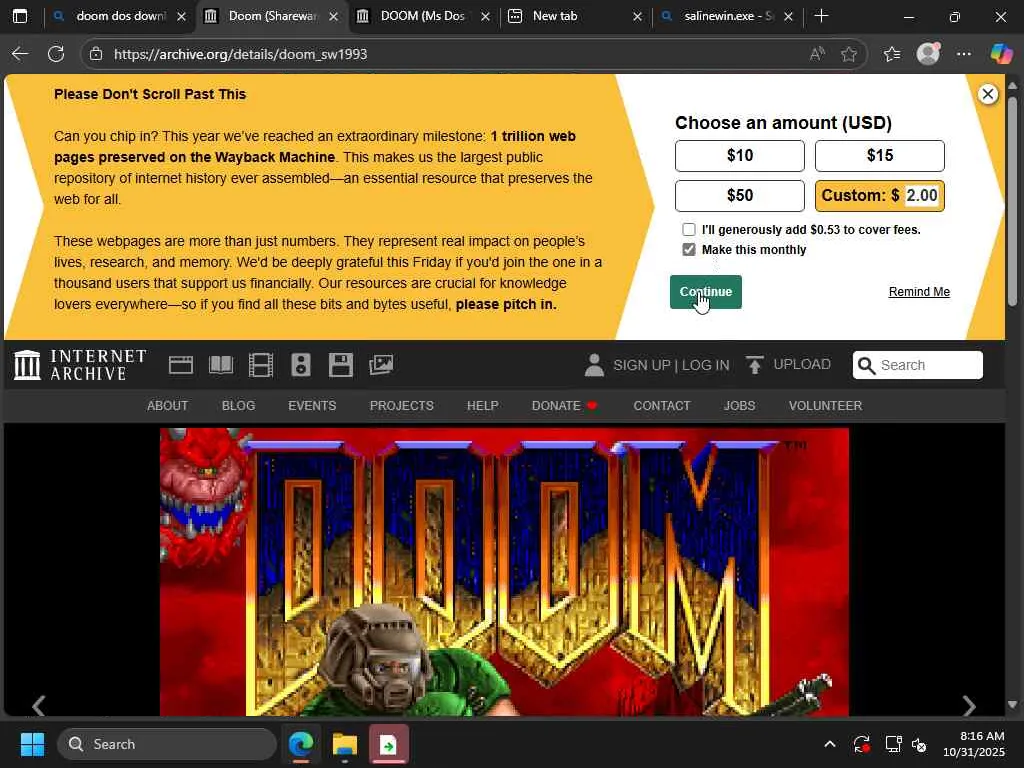
Task: Add page to favorites star icon
Action: 849,54
